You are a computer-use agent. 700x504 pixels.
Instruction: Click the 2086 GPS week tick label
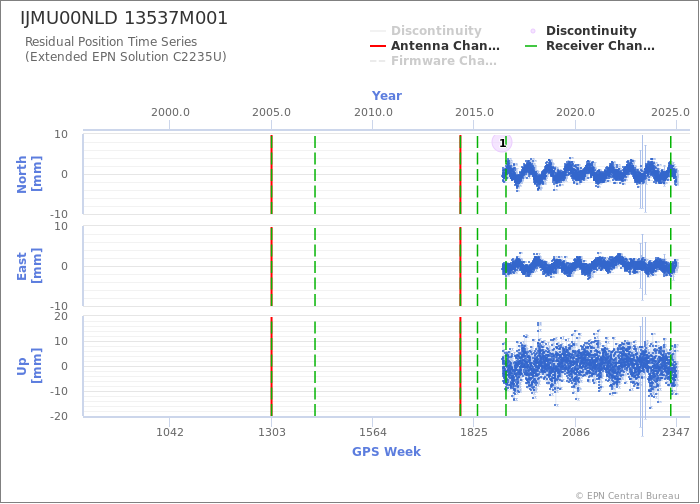tap(575, 432)
